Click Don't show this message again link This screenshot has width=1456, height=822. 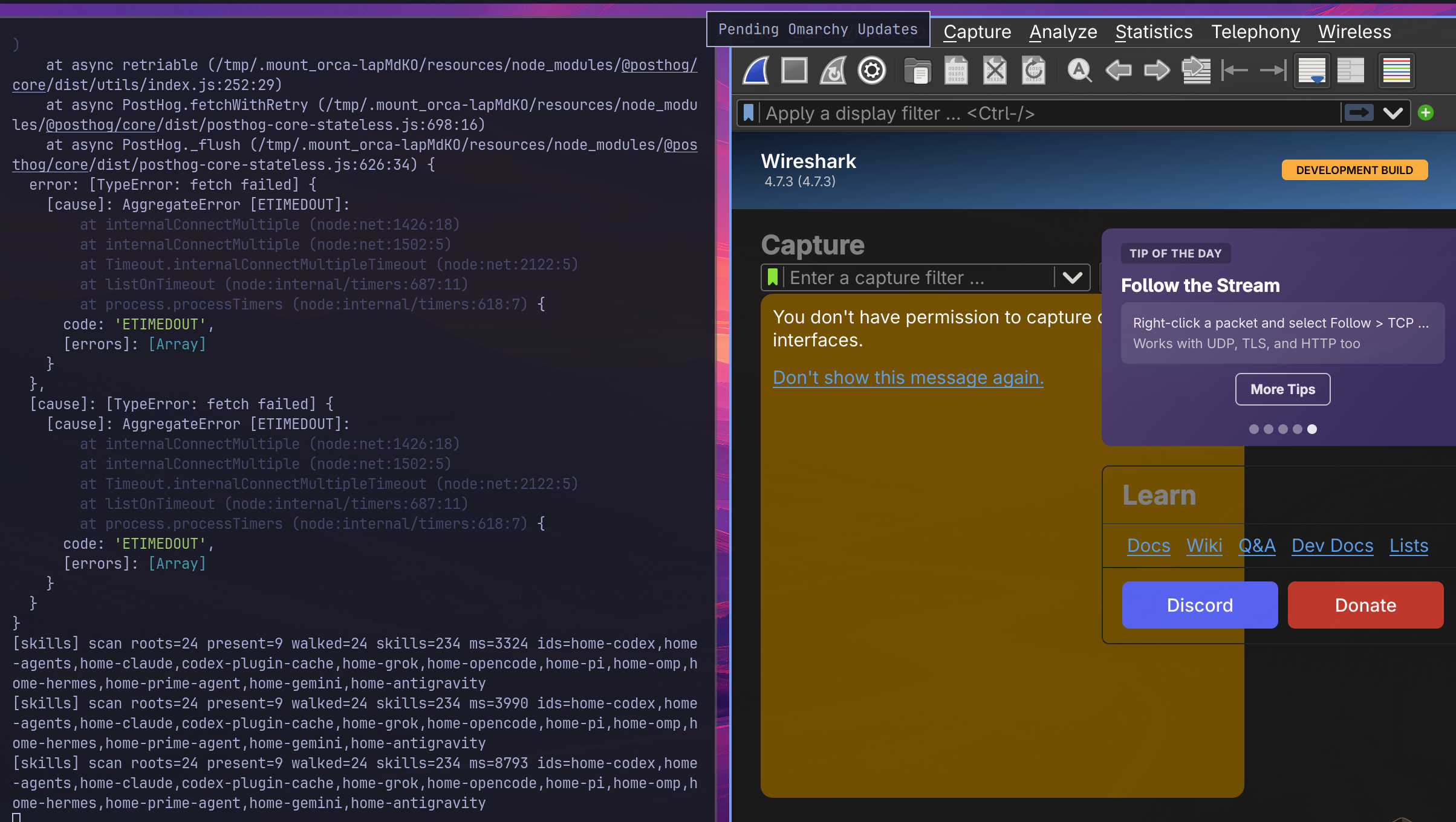[908, 377]
